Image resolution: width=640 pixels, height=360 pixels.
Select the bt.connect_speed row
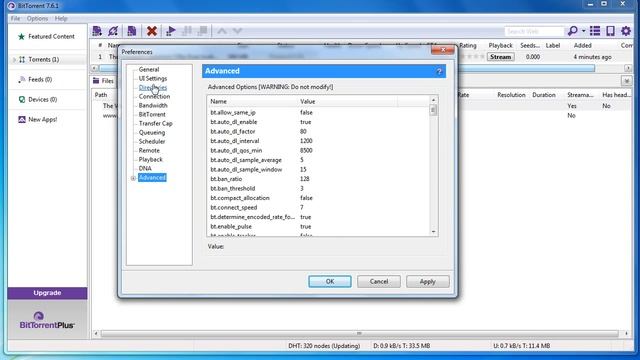[318, 207]
